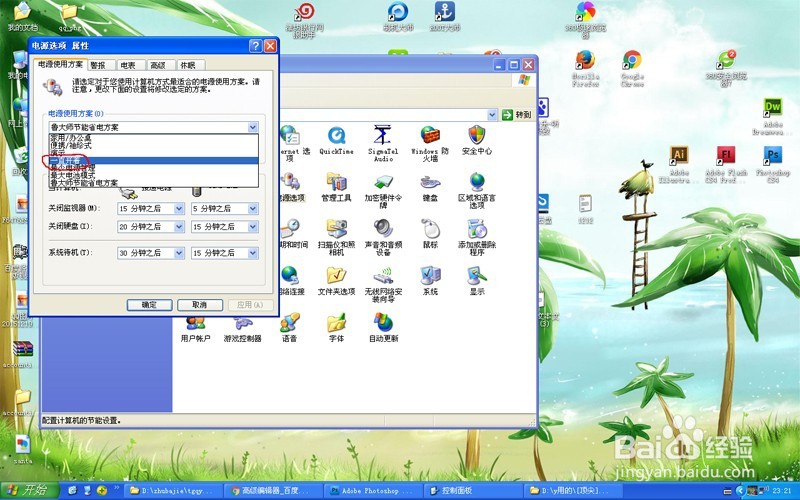Open the 键盘 keyboard icon
Screen dimensions: 800x500
[430, 187]
